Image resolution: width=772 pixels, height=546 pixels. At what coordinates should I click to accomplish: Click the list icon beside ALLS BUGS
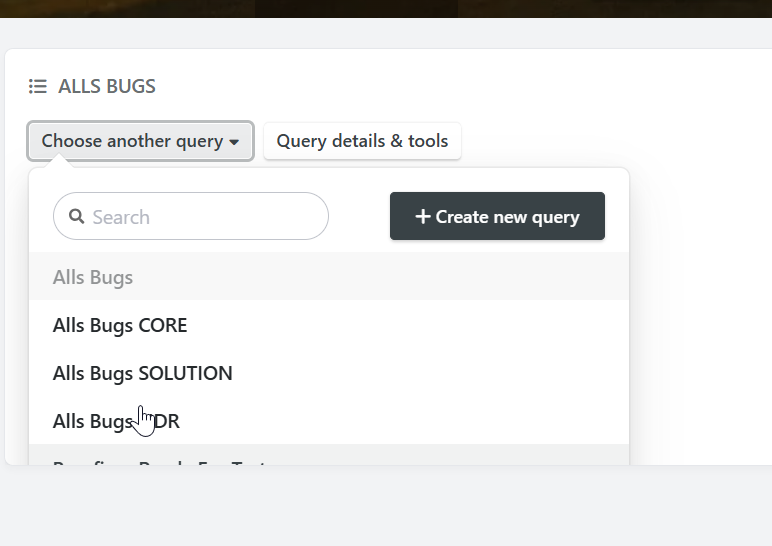tap(37, 86)
